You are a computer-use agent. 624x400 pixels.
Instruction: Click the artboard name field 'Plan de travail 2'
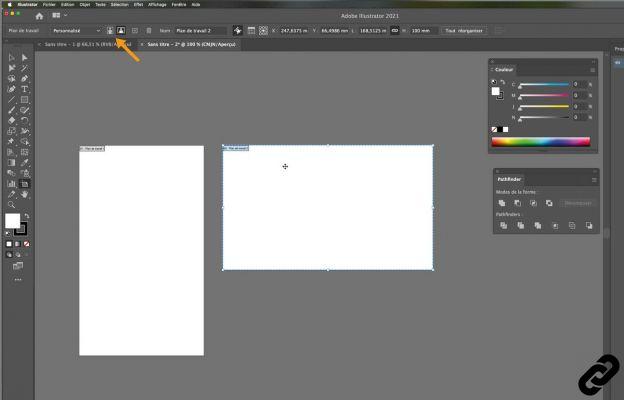pos(201,31)
